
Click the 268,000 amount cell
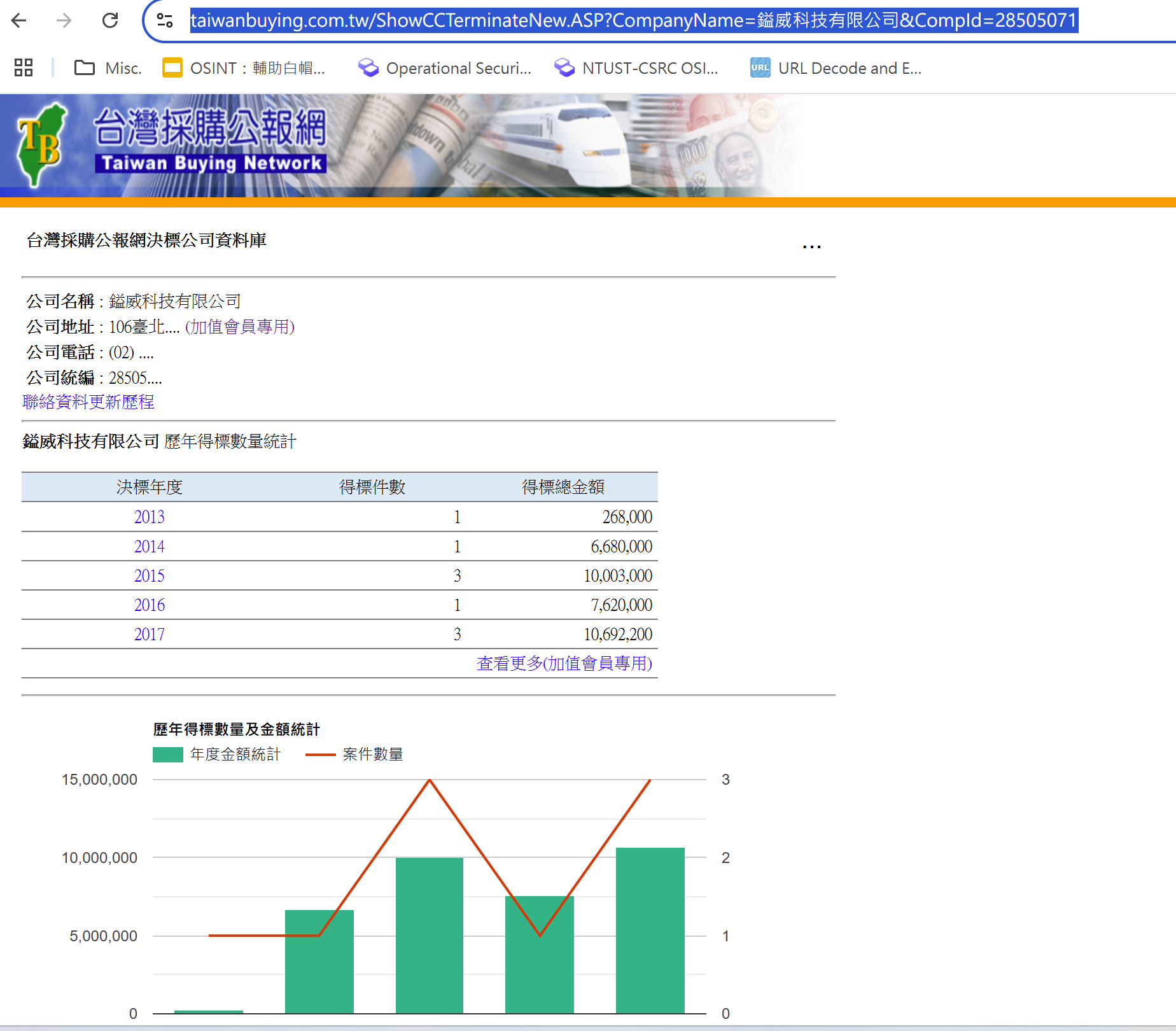click(x=627, y=517)
